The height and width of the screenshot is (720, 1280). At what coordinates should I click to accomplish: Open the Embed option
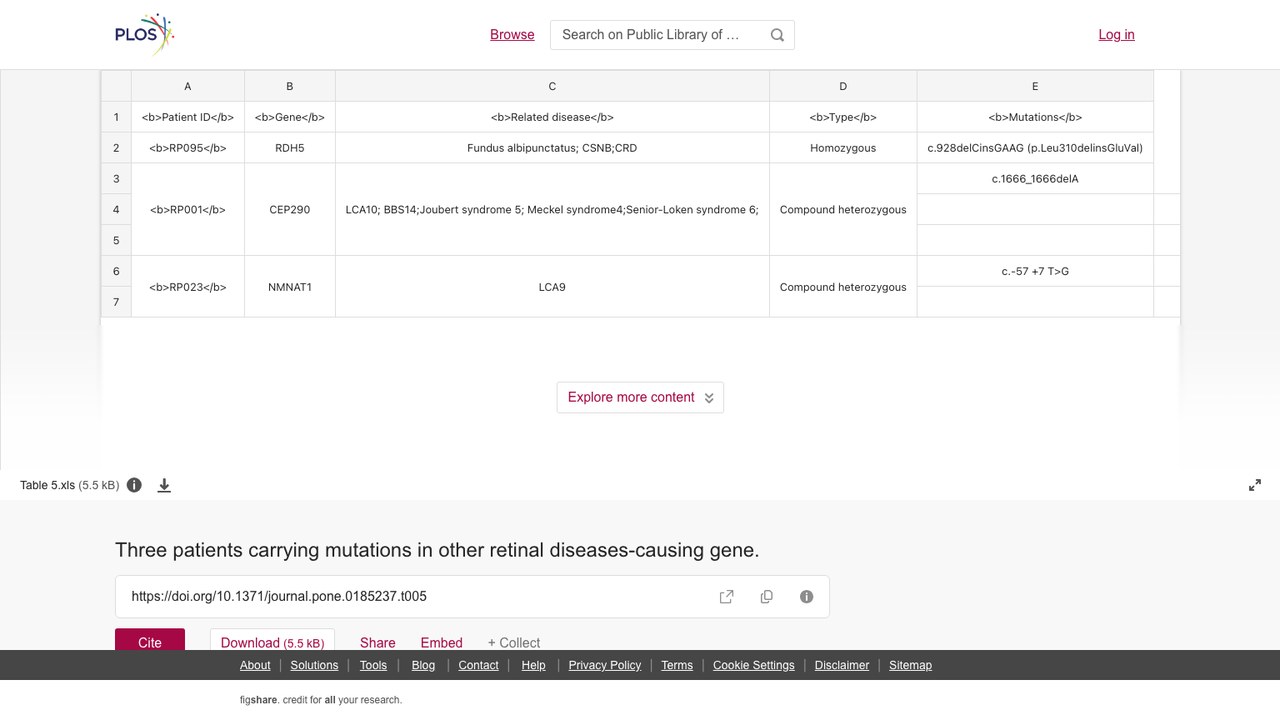pyautogui.click(x=441, y=642)
